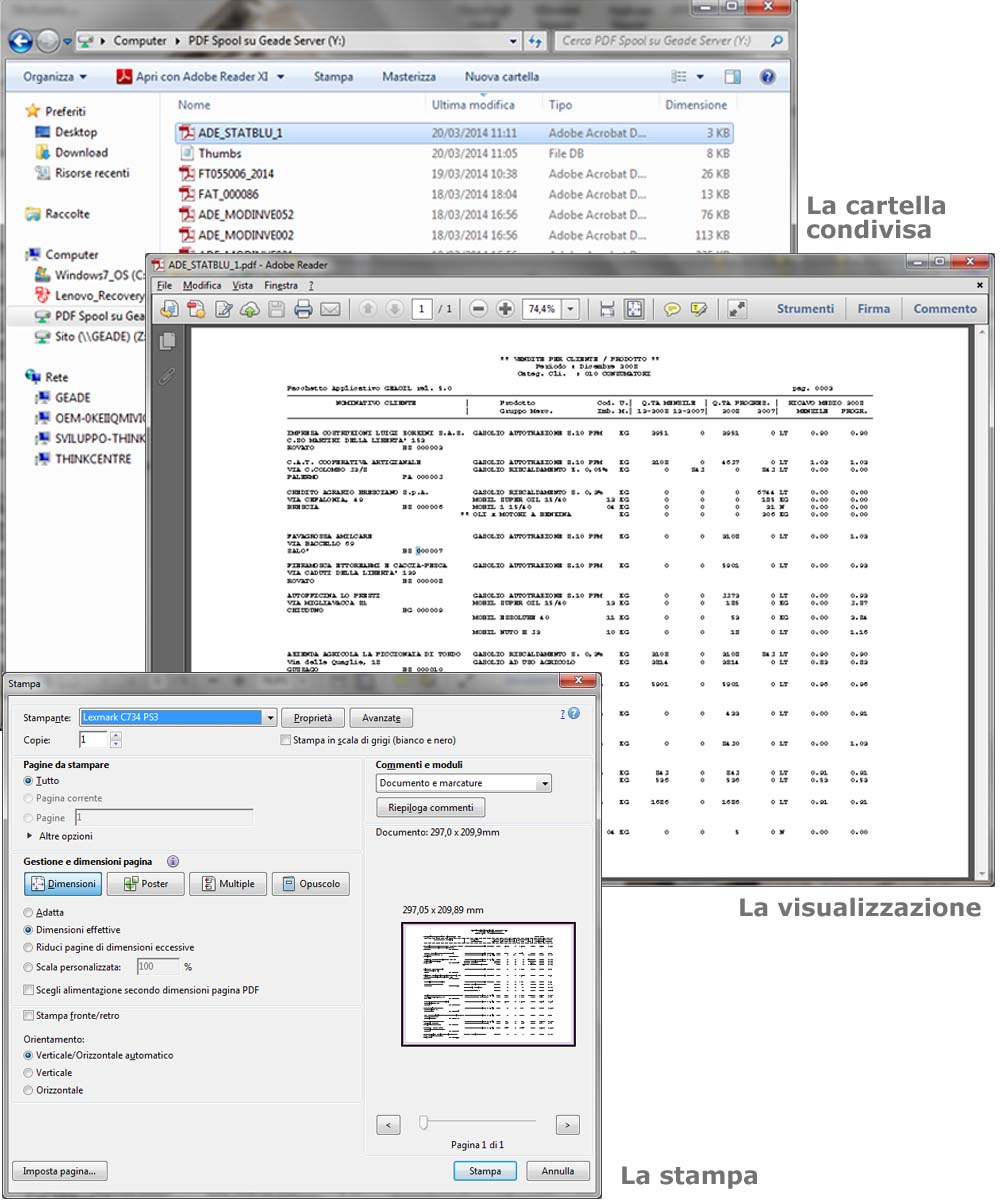Zoom out with the minus button
This screenshot has height=1200, width=1000.
[x=478, y=310]
